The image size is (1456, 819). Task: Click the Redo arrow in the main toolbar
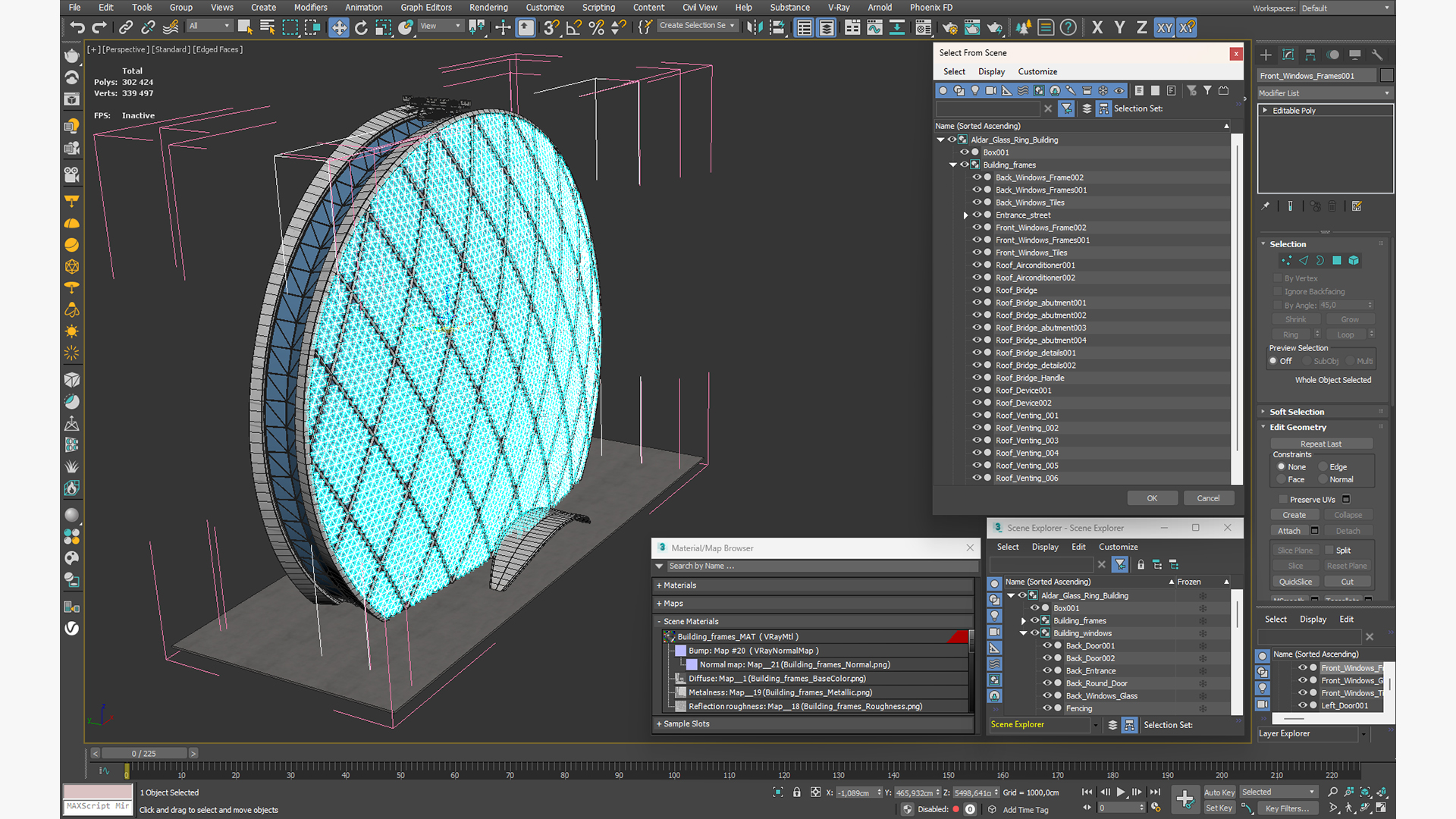point(99,28)
